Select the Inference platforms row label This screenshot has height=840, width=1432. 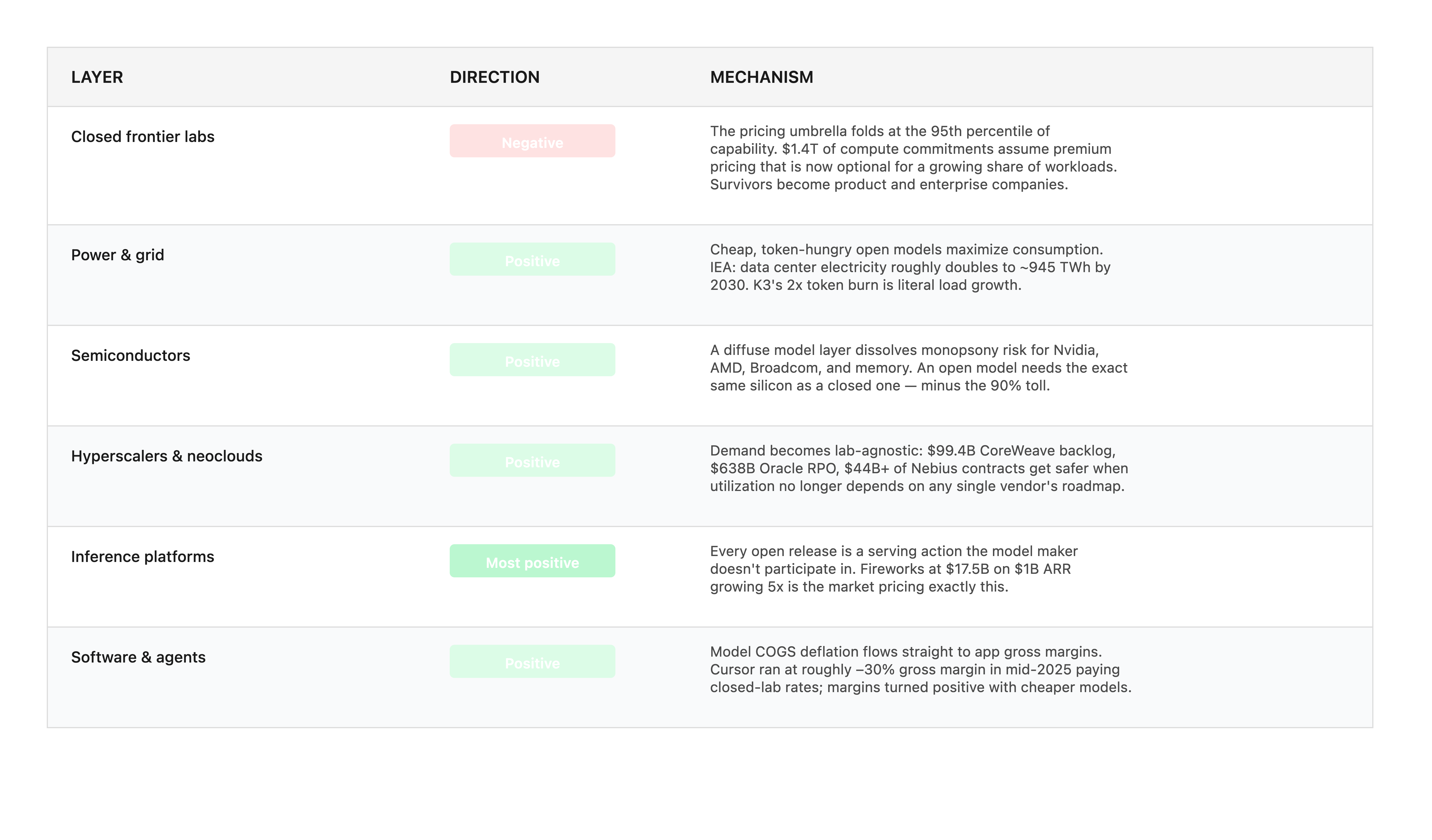click(143, 557)
